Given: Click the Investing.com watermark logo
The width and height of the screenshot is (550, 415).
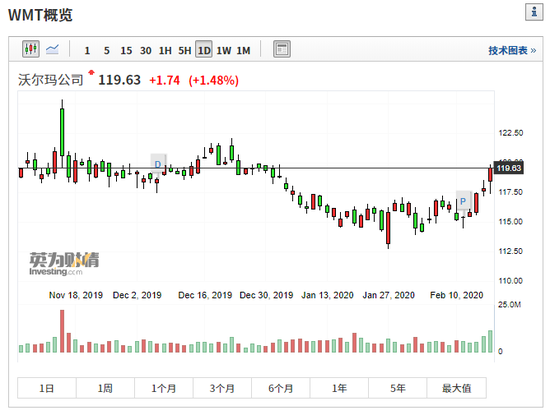Looking at the screenshot, I should click(64, 264).
